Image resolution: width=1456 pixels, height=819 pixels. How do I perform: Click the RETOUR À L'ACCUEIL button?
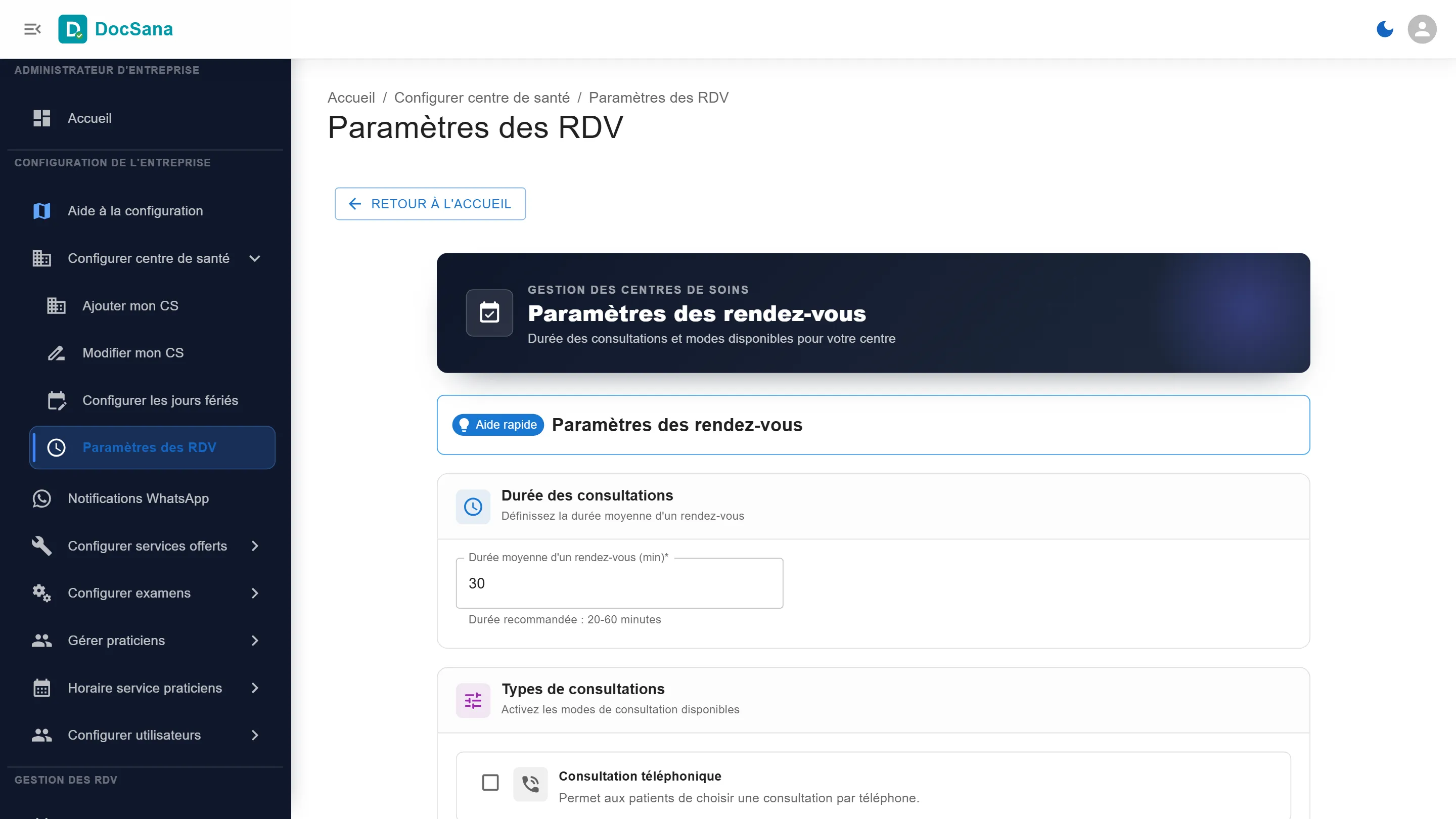pos(430,203)
